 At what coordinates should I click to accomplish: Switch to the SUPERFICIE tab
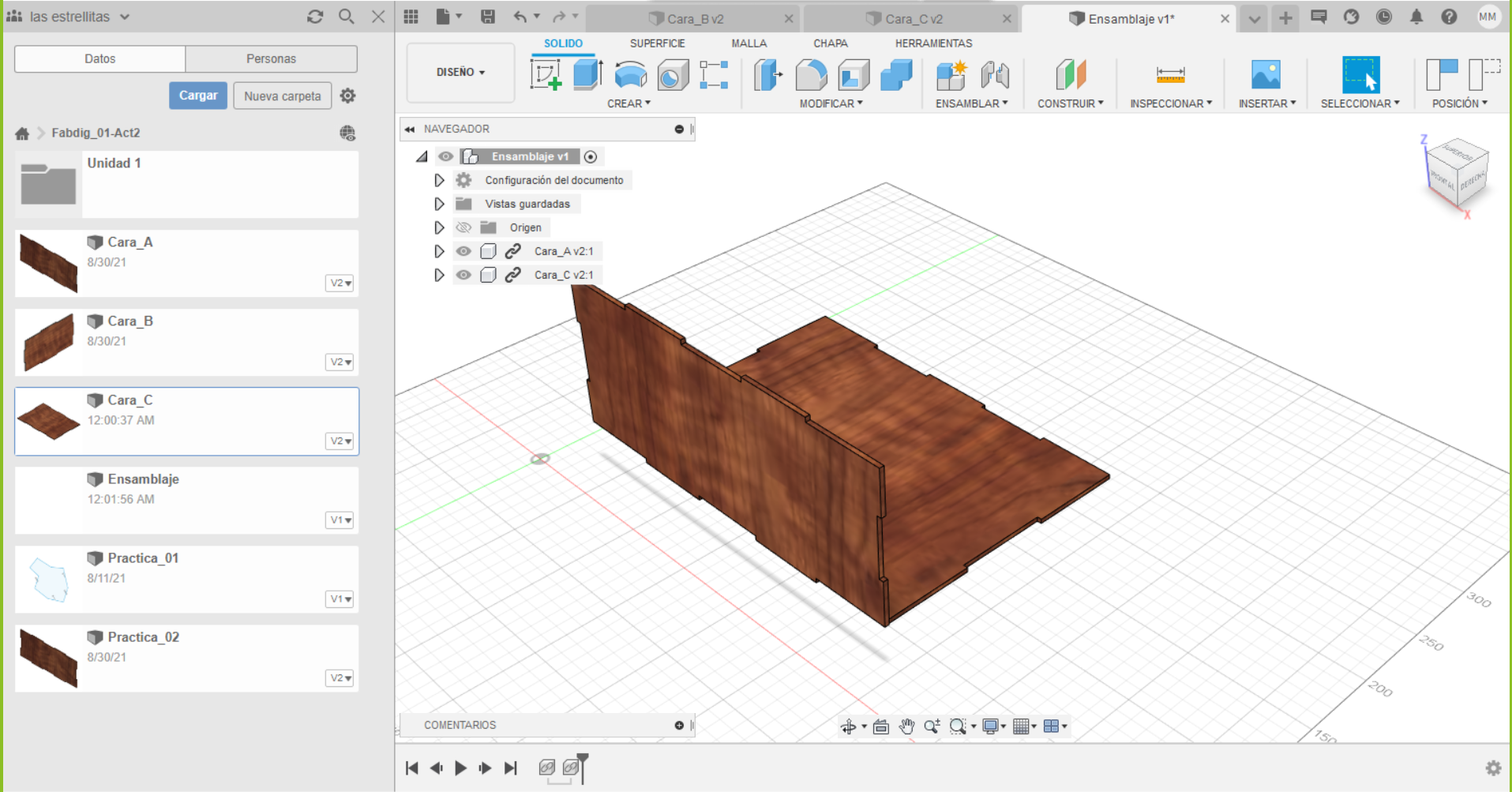657,43
